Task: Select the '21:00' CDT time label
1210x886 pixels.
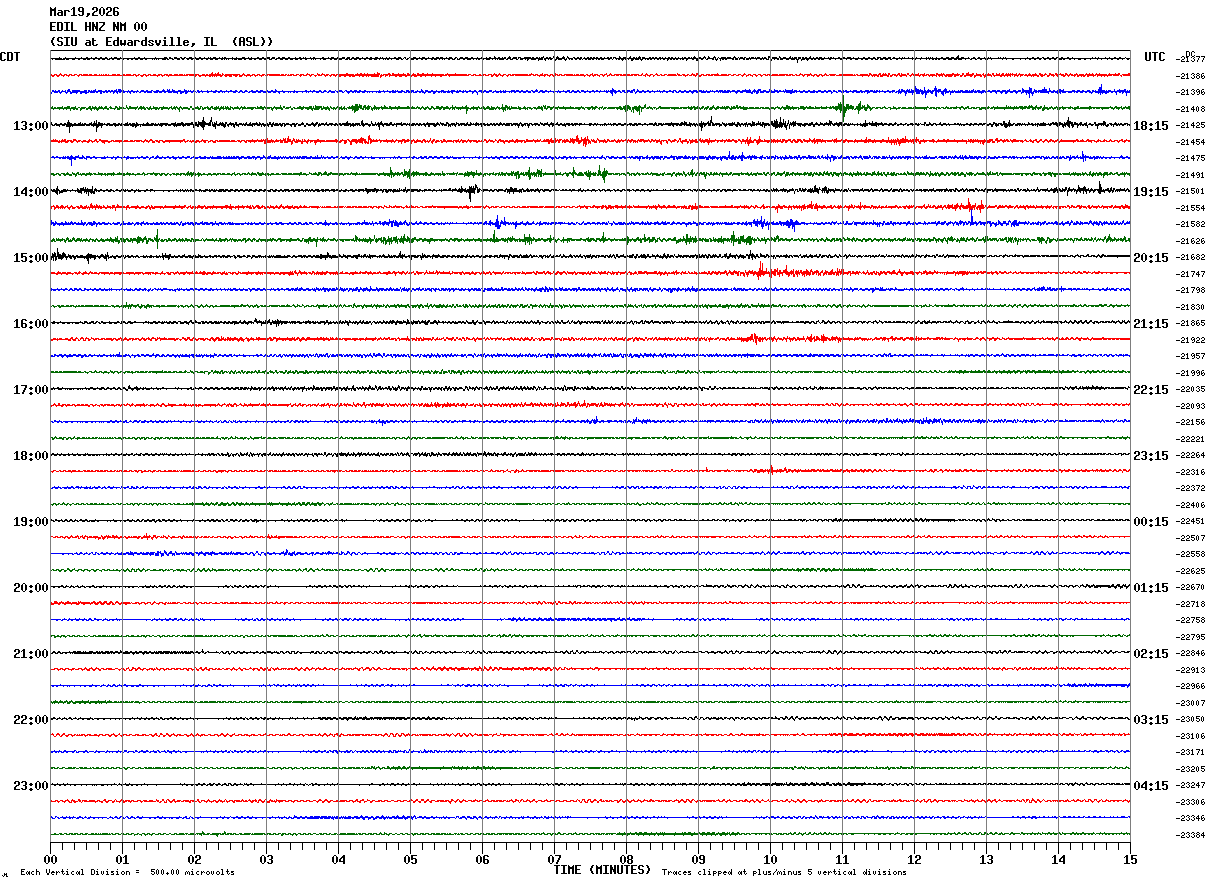Action: (x=30, y=654)
